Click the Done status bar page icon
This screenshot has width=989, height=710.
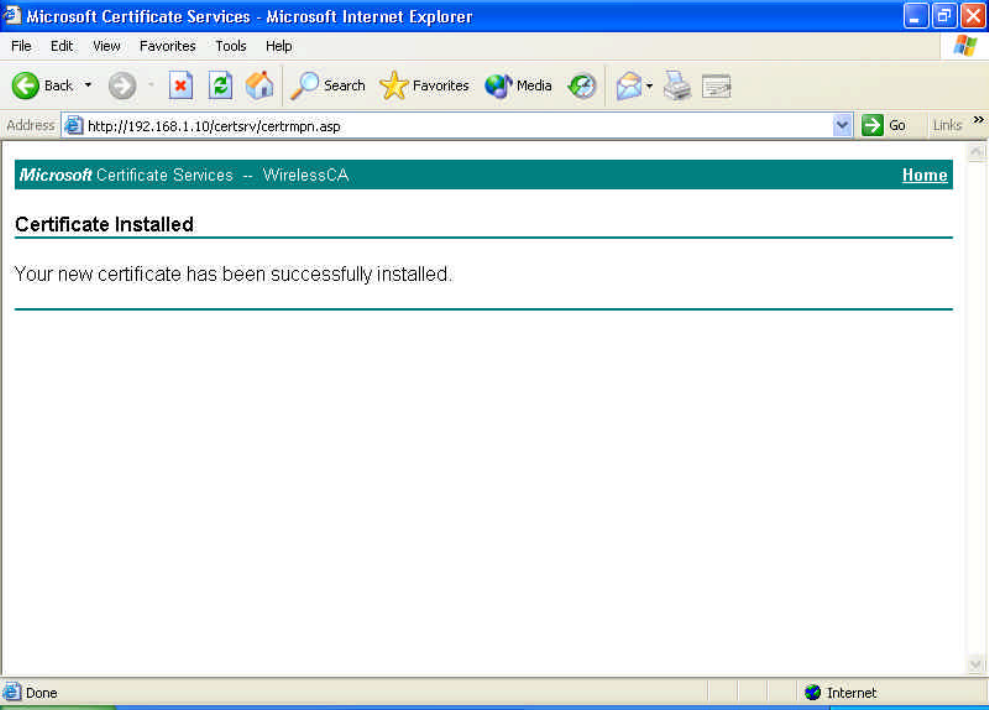point(11,692)
